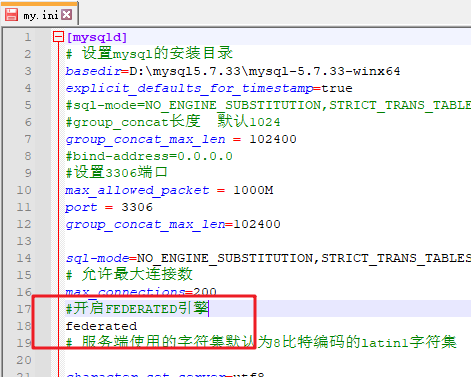Click line number 20 in the margin
Screen dimensions: 471x377
[24, 360]
